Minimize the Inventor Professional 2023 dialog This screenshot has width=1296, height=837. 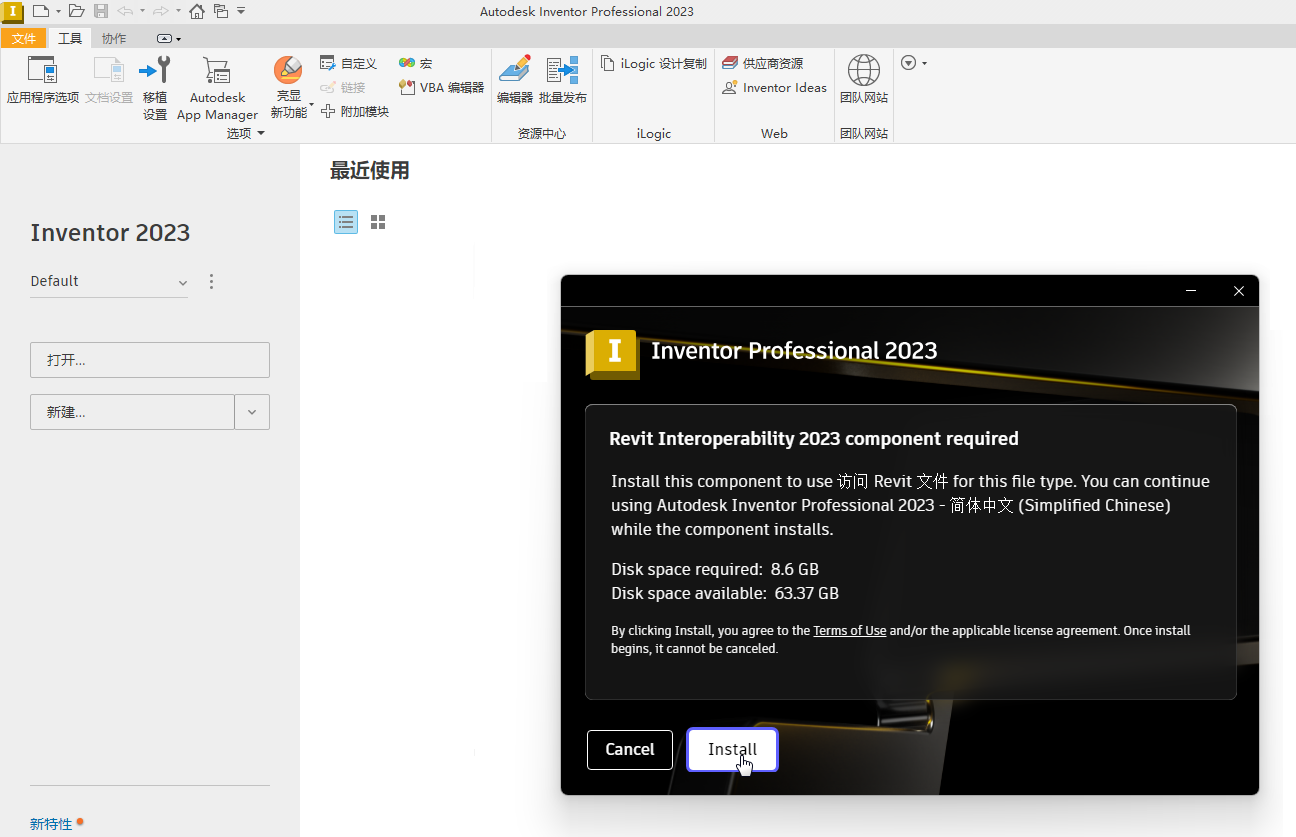pos(1191,291)
